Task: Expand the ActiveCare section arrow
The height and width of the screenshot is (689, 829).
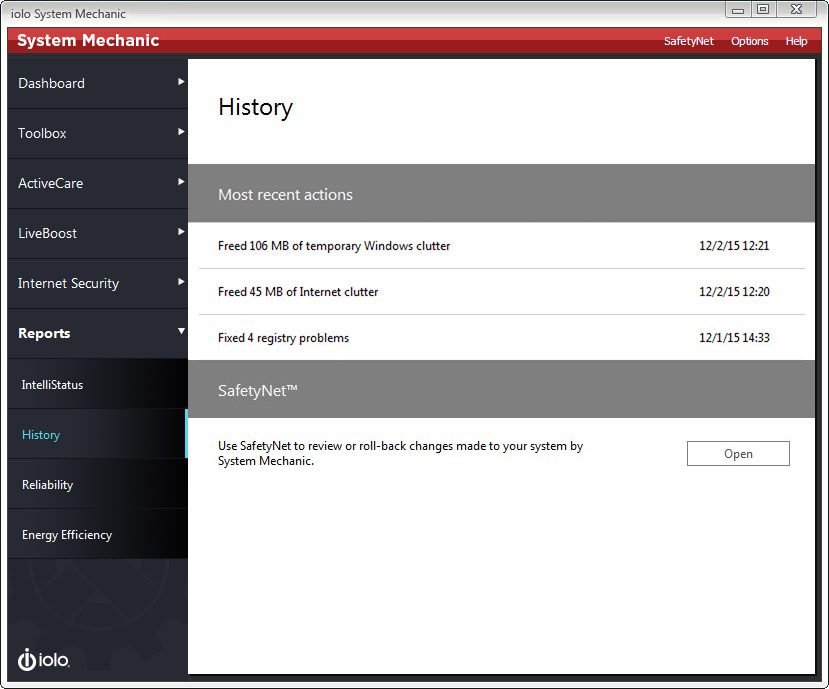Action: 181,182
